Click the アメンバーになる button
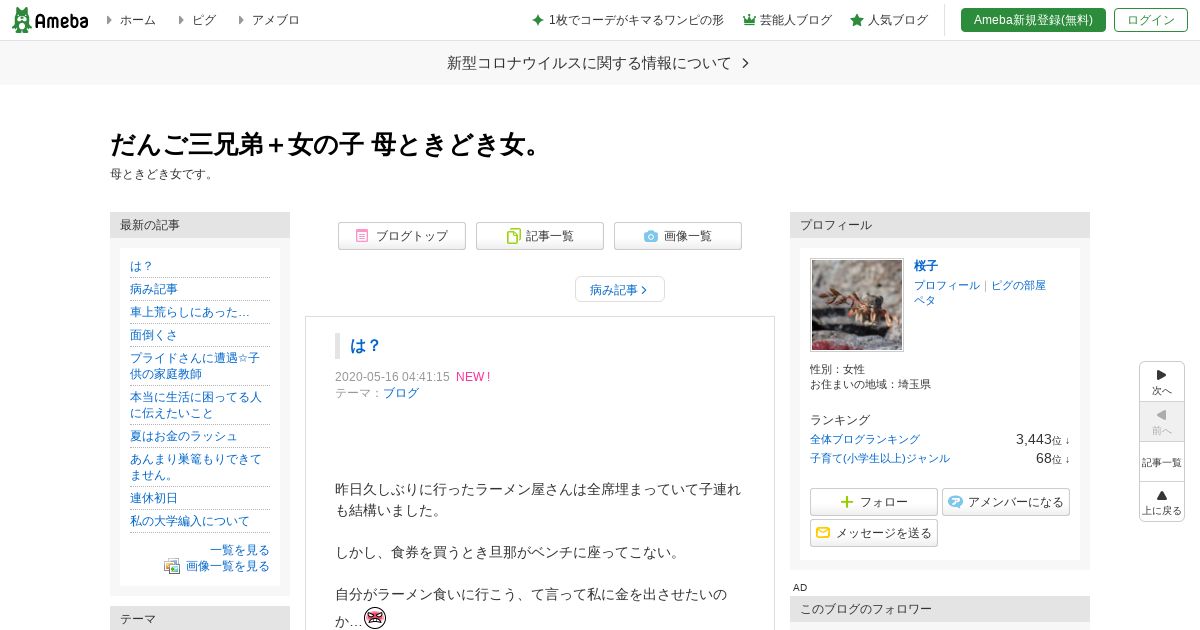The height and width of the screenshot is (630, 1200). coord(1006,502)
